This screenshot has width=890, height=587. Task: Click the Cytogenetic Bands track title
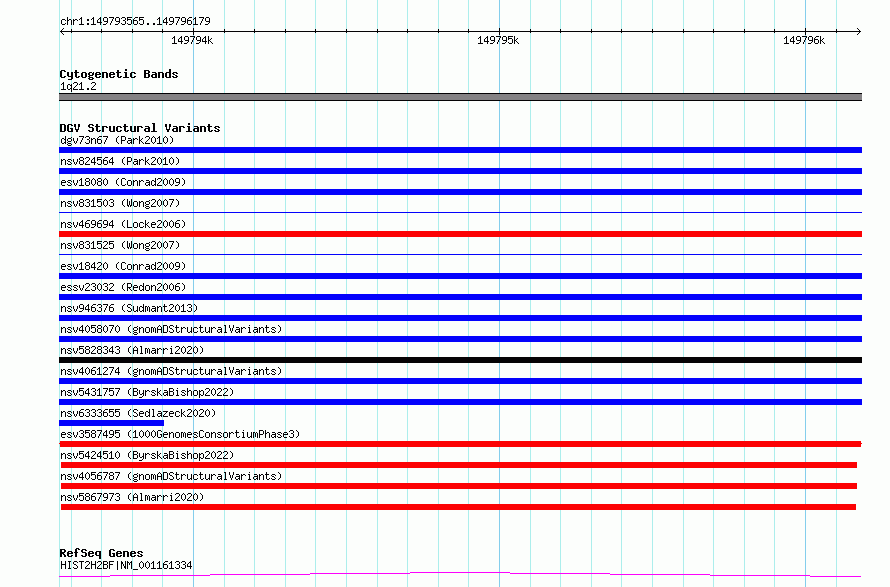[x=119, y=74]
